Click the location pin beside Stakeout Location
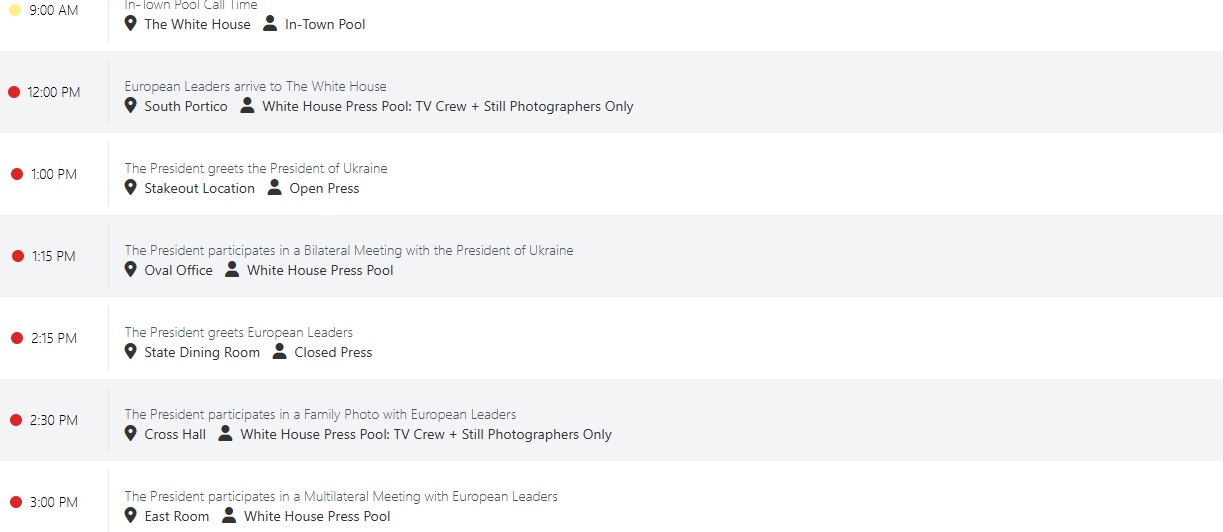The image size is (1223, 532). point(130,187)
